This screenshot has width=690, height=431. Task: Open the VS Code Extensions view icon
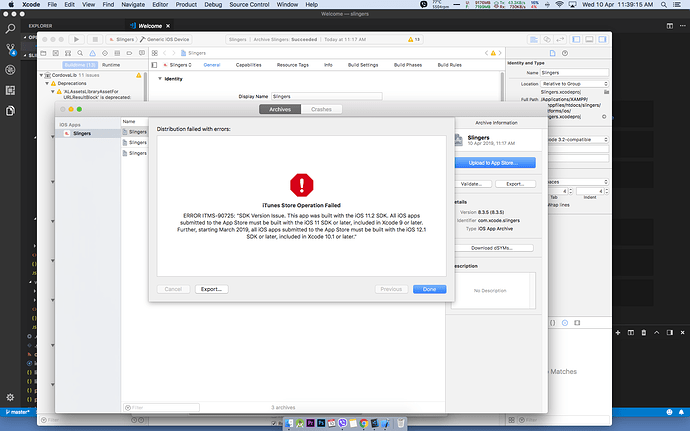(x=10, y=90)
